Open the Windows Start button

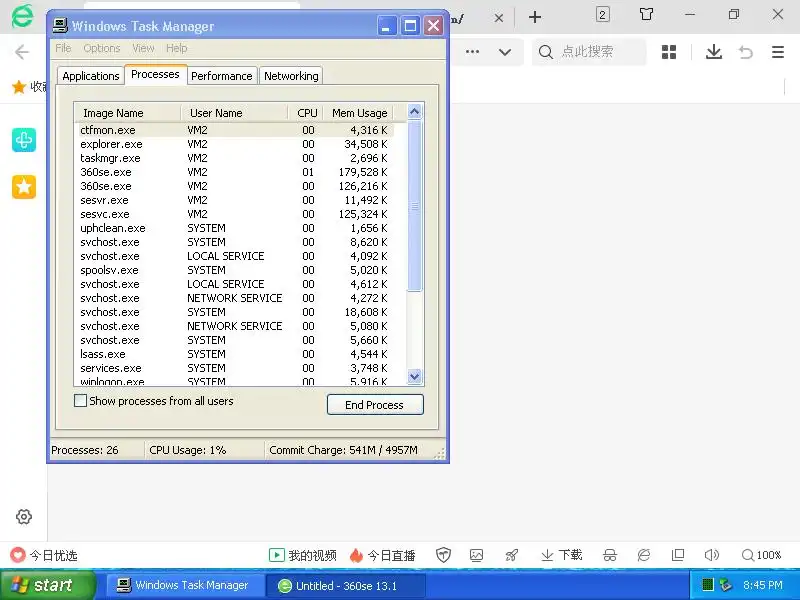(x=48, y=585)
